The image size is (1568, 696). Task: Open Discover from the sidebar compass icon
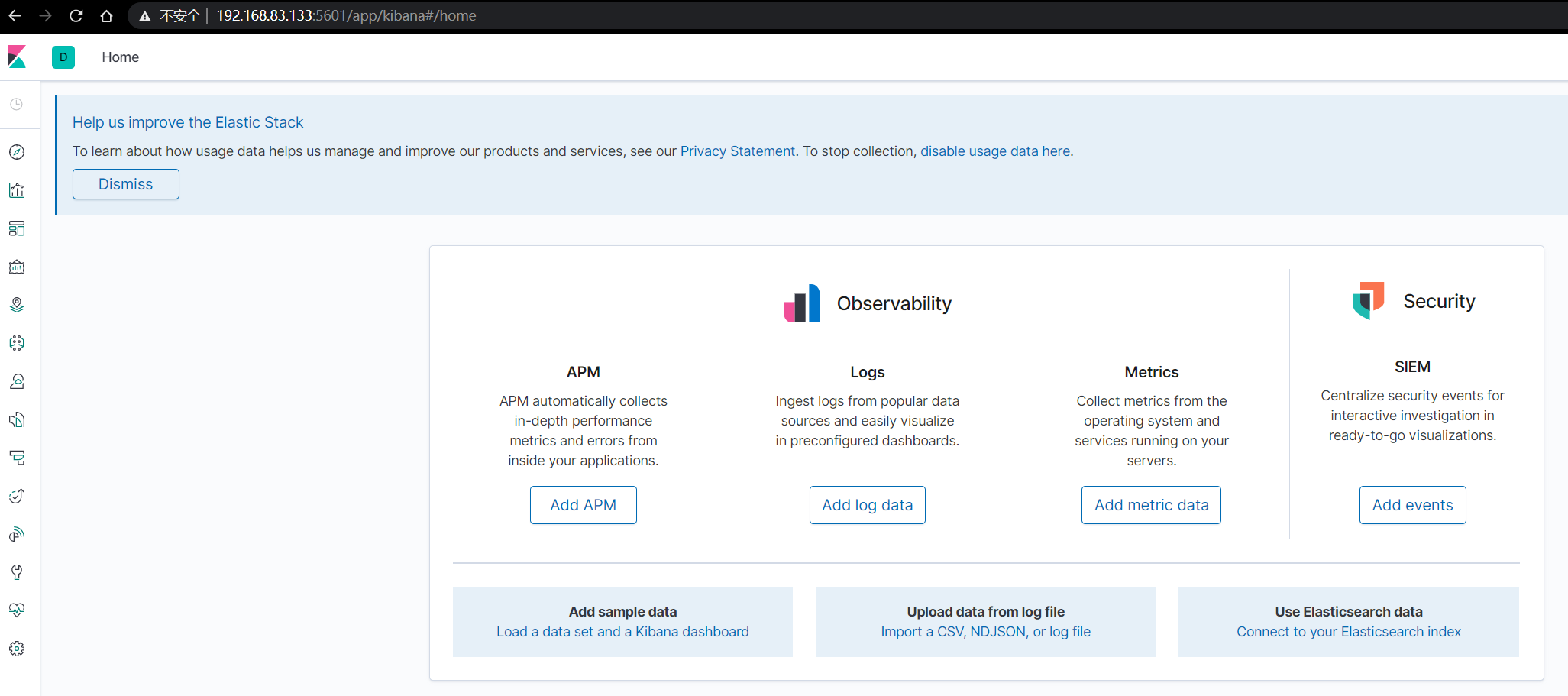click(x=17, y=152)
